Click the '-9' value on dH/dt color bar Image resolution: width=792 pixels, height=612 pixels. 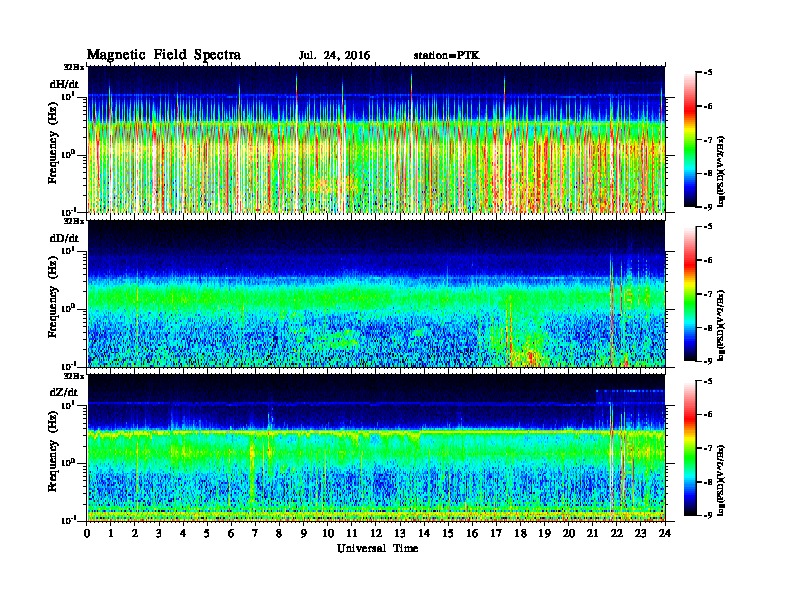click(706, 206)
